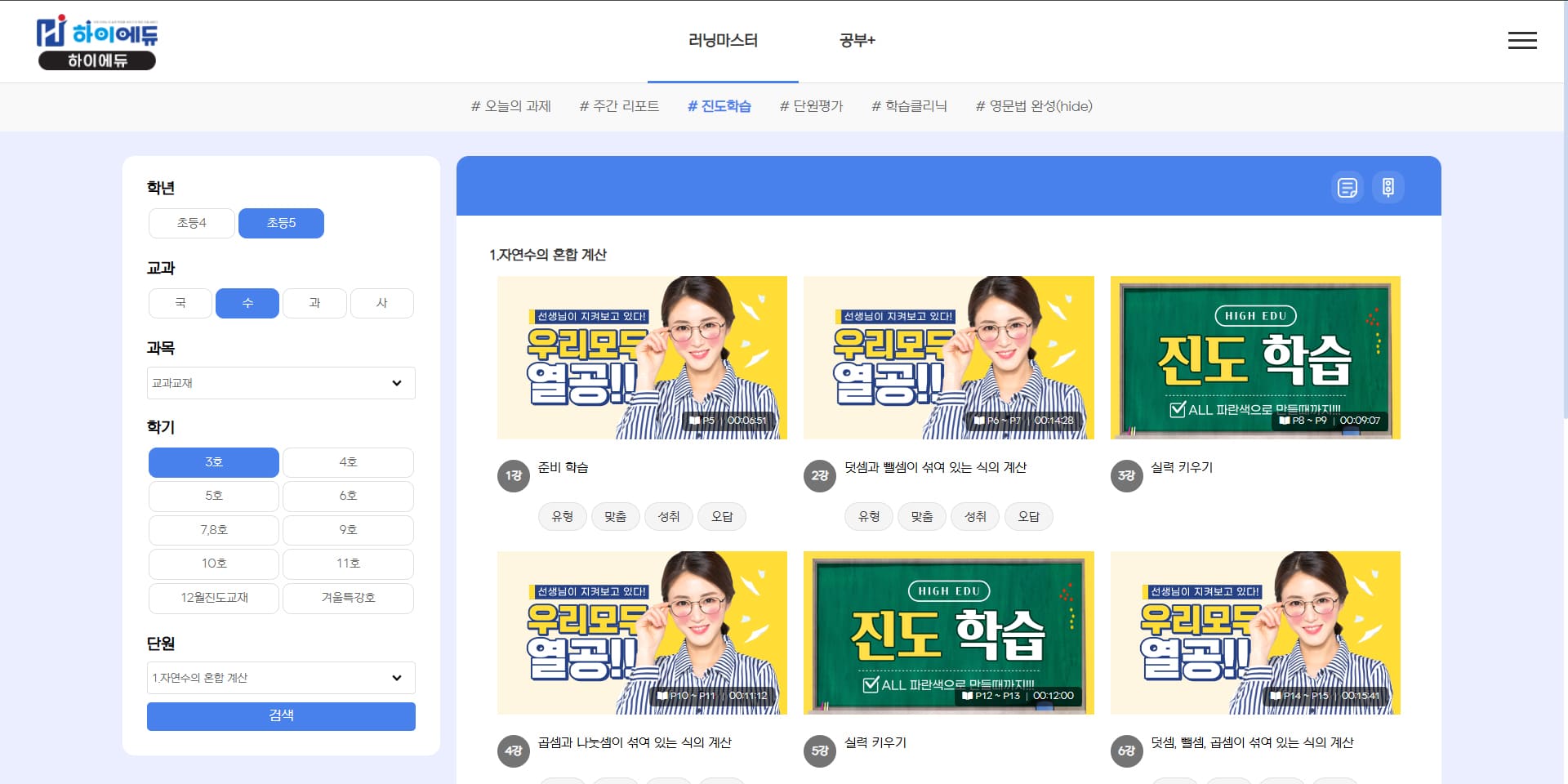Choose the 겨울특강호 term option
1568x784 pixels.
tap(348, 598)
